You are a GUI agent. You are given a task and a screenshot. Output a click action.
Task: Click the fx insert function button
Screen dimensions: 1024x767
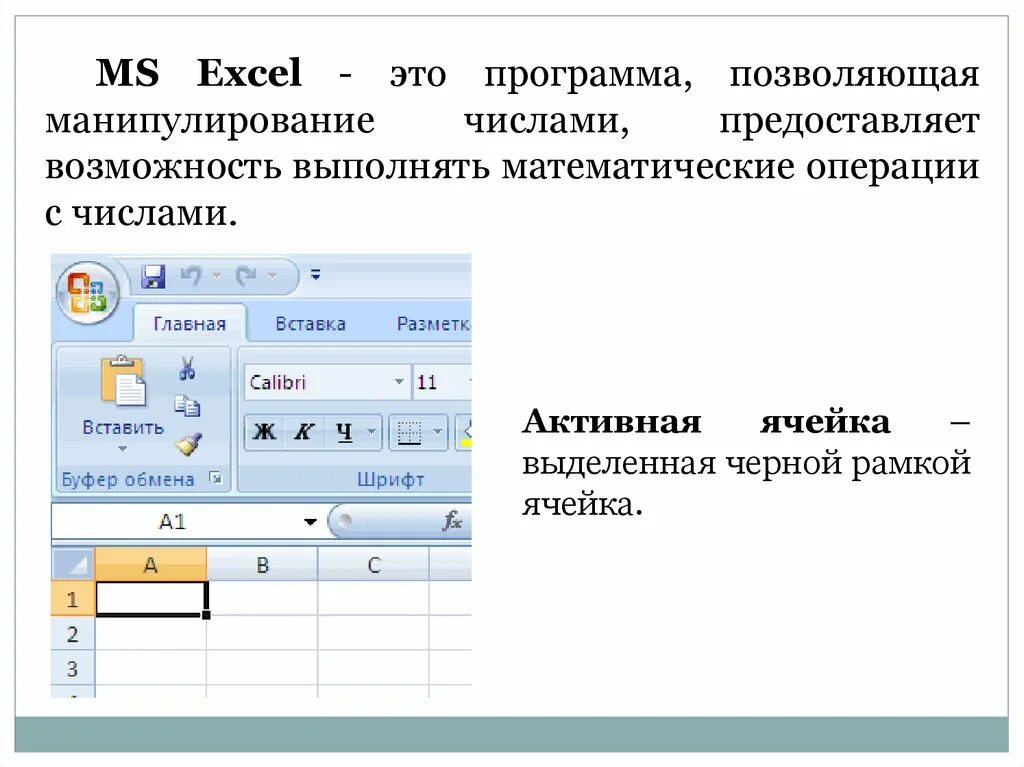tap(452, 521)
